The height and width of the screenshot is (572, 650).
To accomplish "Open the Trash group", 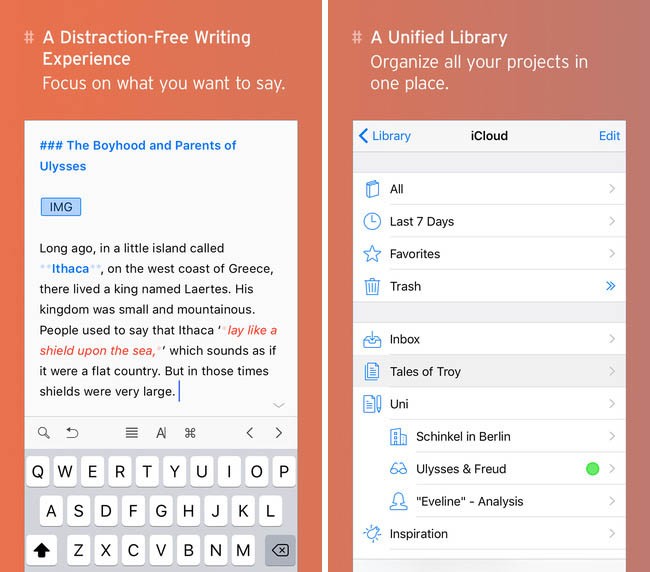I will tap(489, 286).
